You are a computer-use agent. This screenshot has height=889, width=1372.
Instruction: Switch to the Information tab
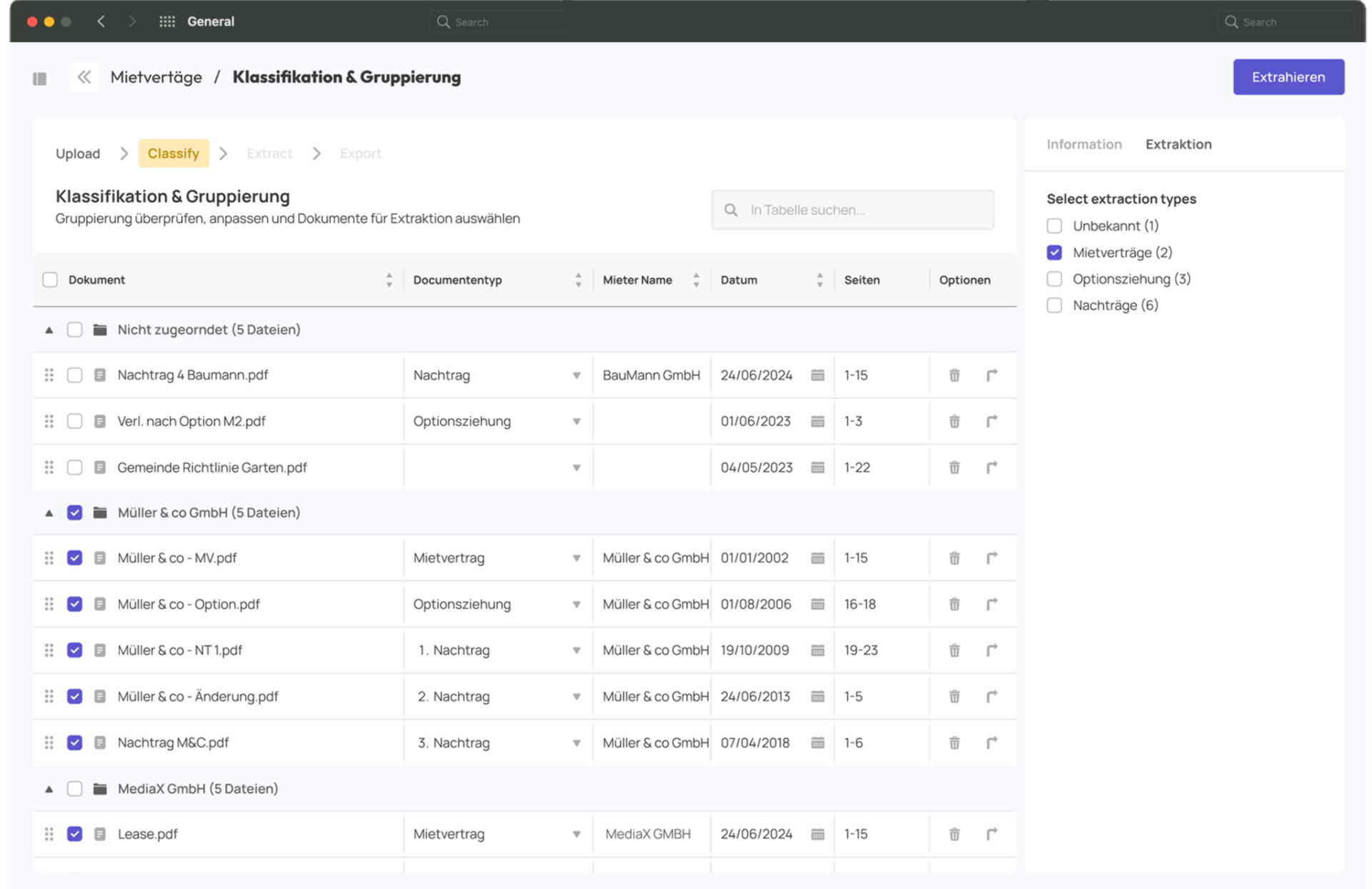pos(1083,144)
